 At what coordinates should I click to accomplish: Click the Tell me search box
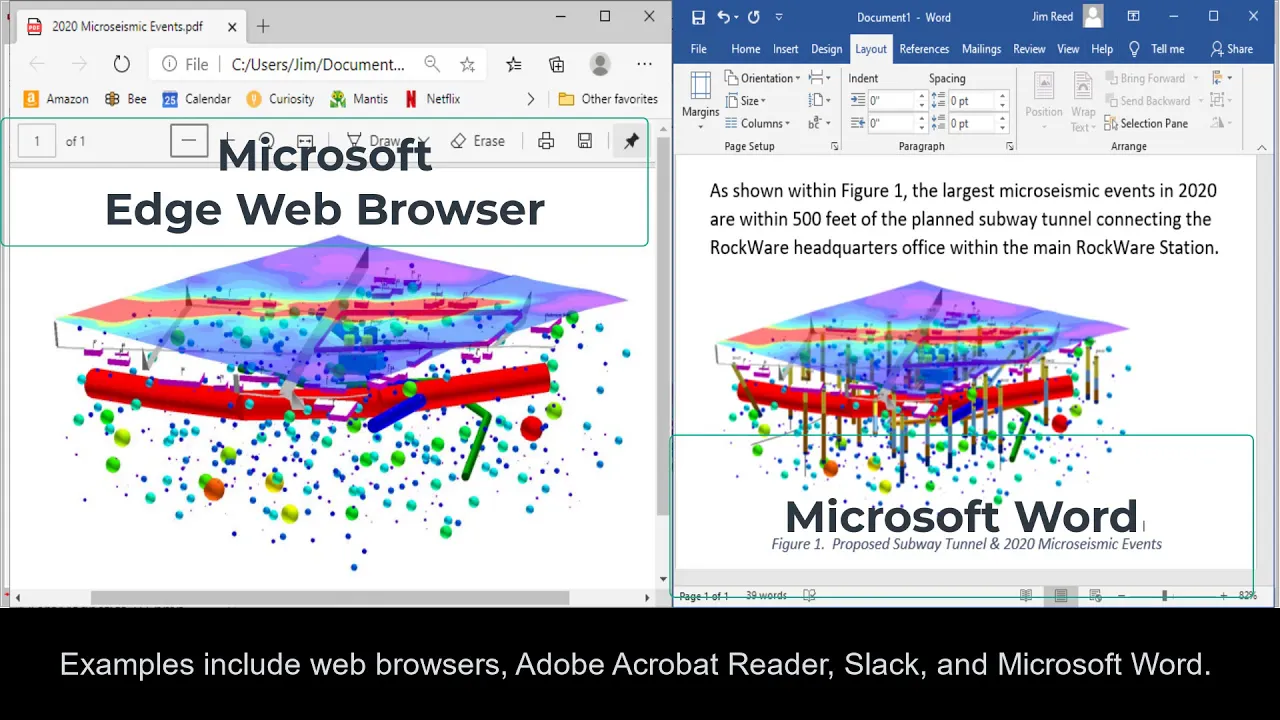tap(1158, 49)
